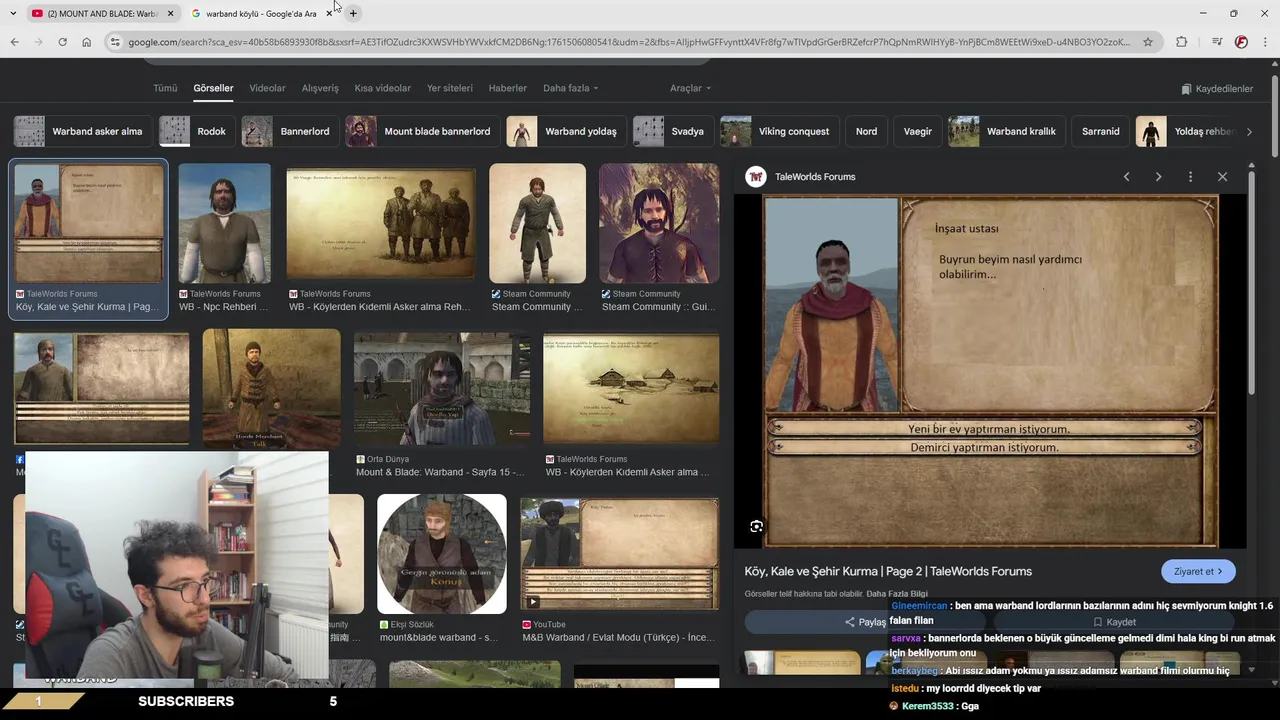Expand the Araçlar tools dropdown
This screenshot has height=720, width=1280.
pyautogui.click(x=690, y=88)
